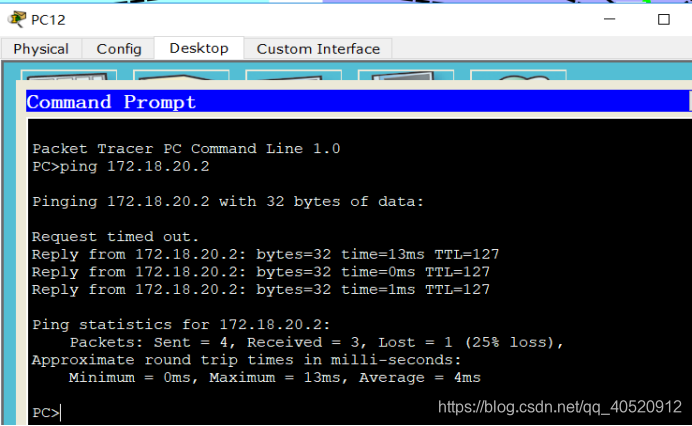Click 'Approximate round trip times' line
Screen dimensions: 692x426
tap(246, 360)
